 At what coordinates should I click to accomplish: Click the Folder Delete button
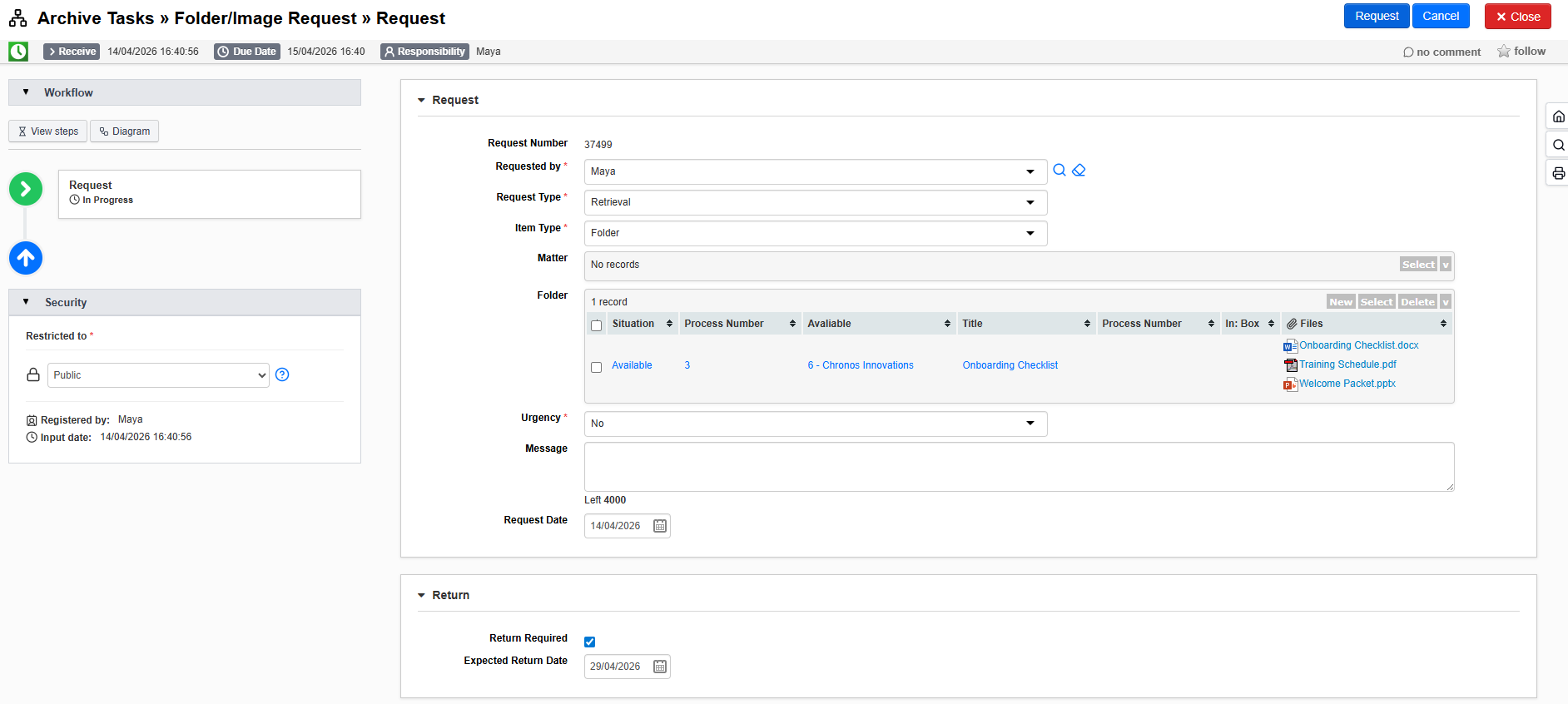coord(1417,302)
